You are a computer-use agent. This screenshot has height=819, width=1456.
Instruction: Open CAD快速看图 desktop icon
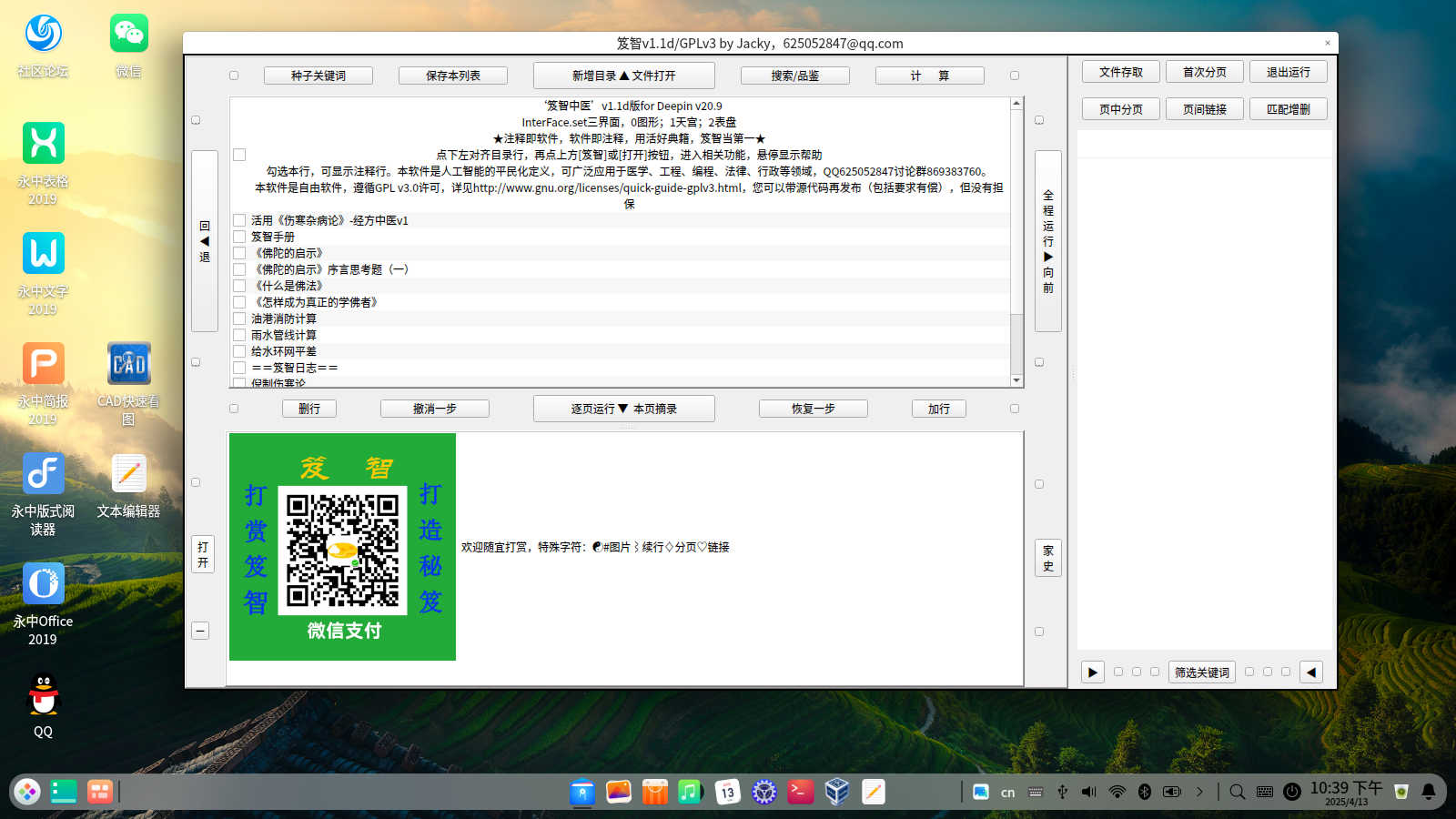(x=128, y=363)
